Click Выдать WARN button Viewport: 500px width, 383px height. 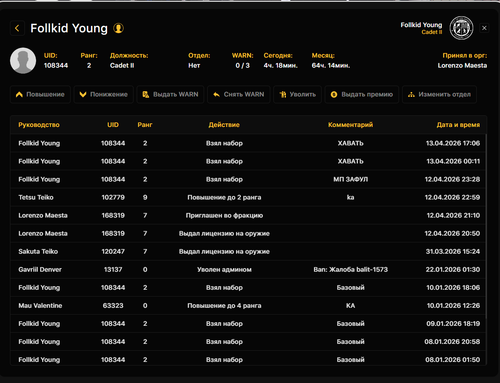click(170, 95)
